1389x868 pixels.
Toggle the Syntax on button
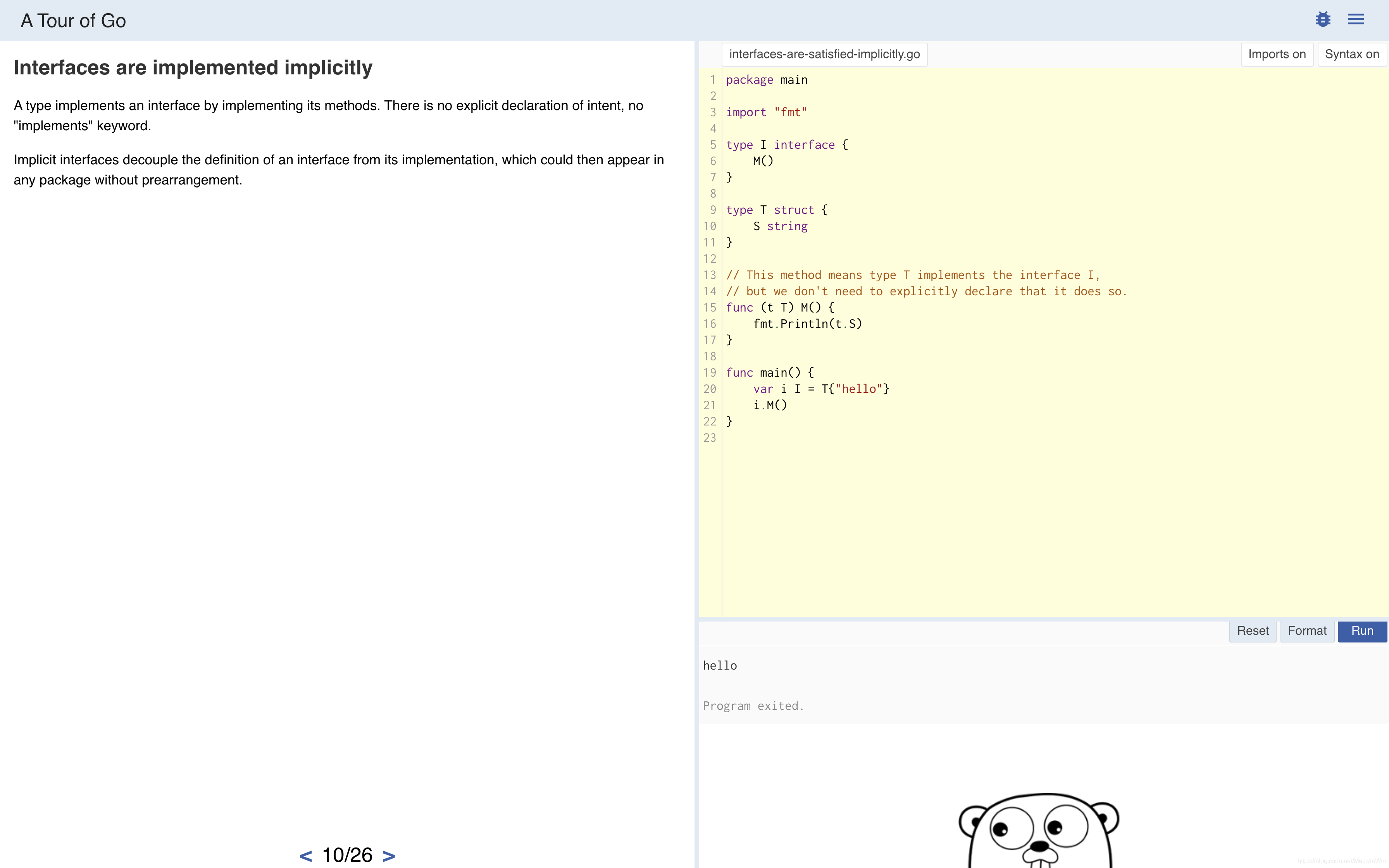[1352, 55]
